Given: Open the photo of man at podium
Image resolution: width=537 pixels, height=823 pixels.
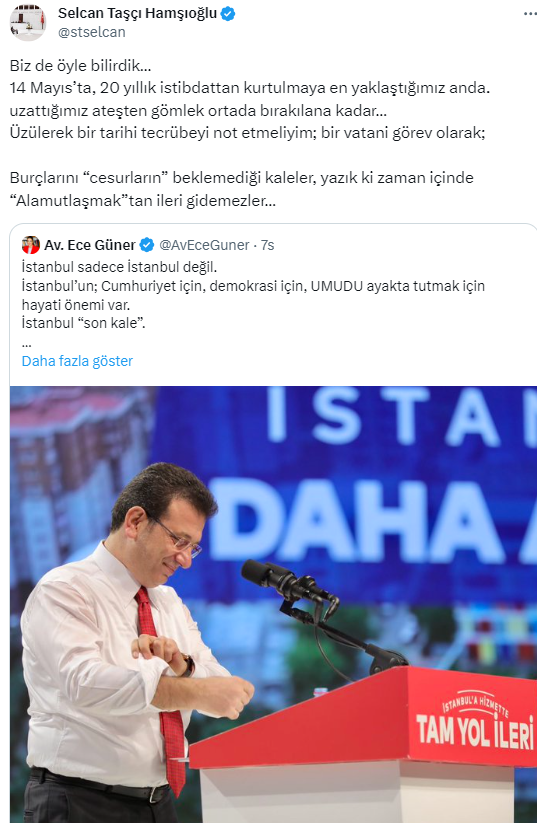Looking at the screenshot, I should [x=273, y=605].
